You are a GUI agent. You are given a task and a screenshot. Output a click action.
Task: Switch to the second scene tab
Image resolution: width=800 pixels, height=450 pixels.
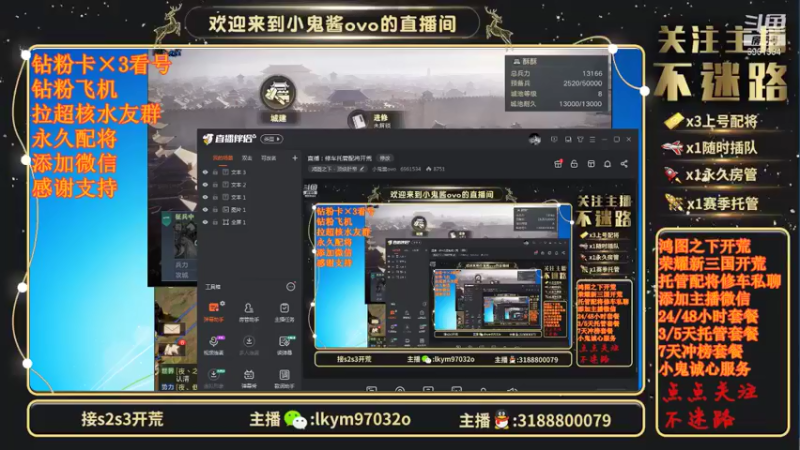pyautogui.click(x=247, y=158)
